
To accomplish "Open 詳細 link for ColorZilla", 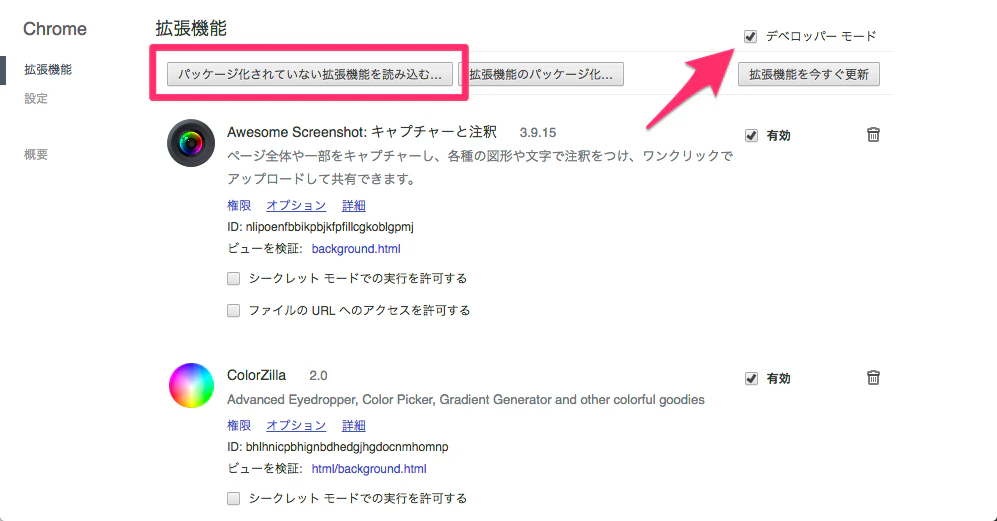I will pyautogui.click(x=354, y=426).
